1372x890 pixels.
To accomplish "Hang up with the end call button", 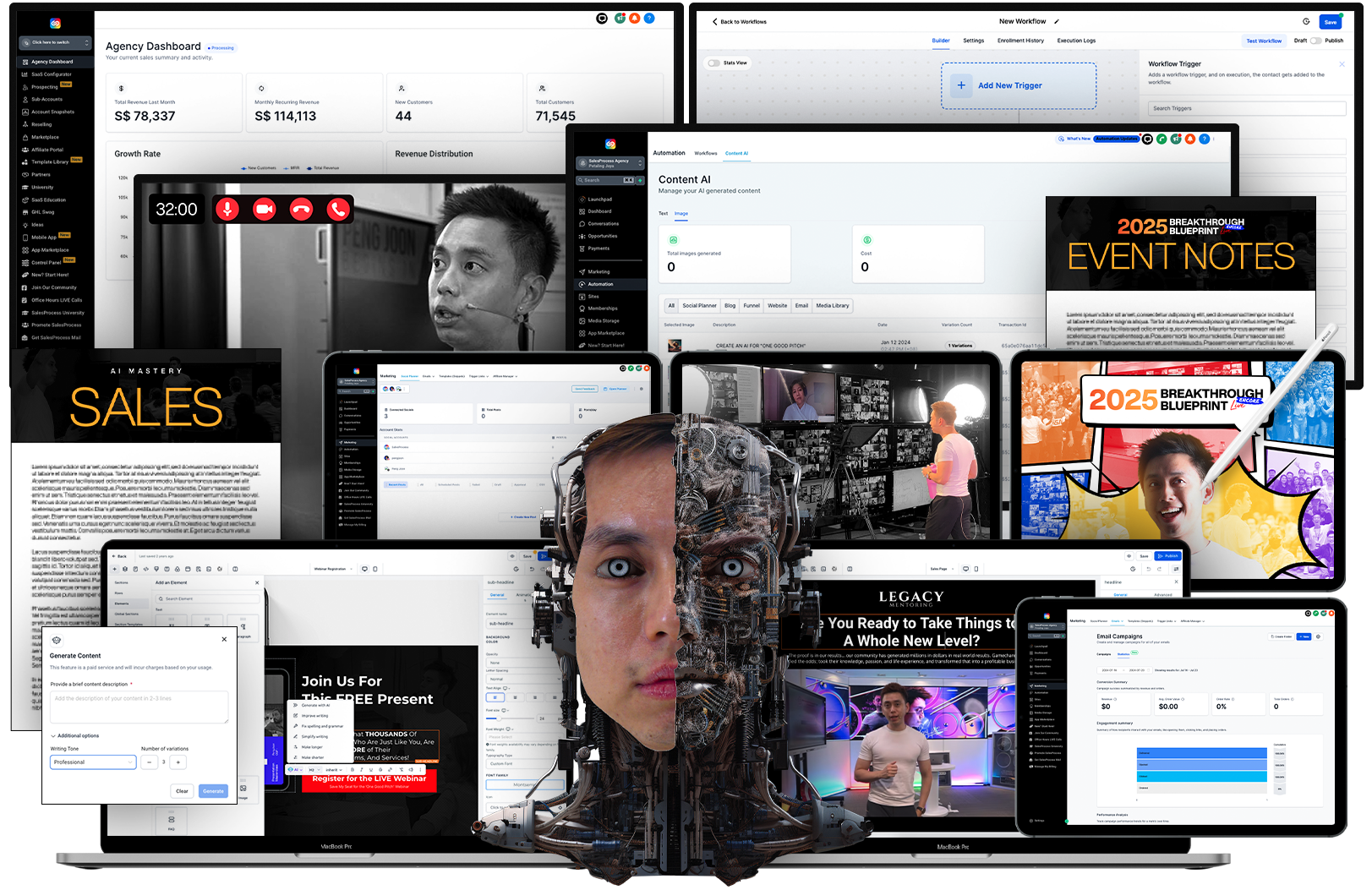I will [x=301, y=210].
